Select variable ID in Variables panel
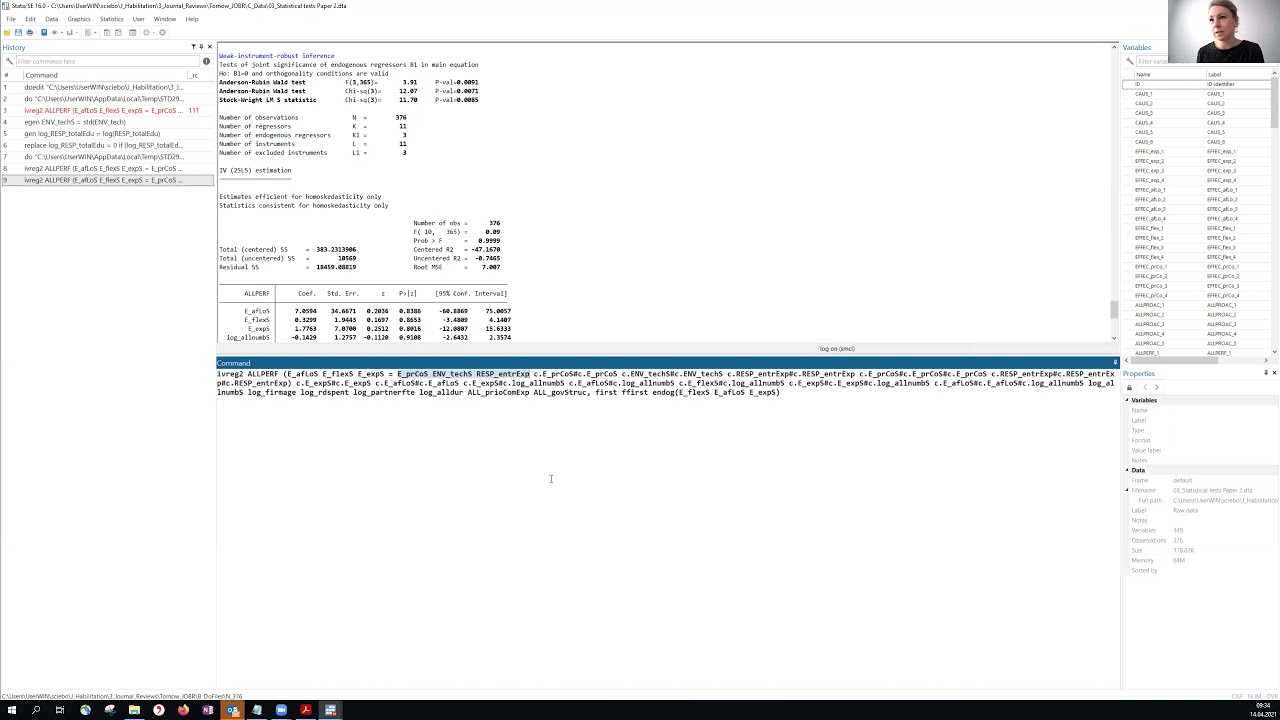Viewport: 1280px width, 720px height. tap(1197, 84)
